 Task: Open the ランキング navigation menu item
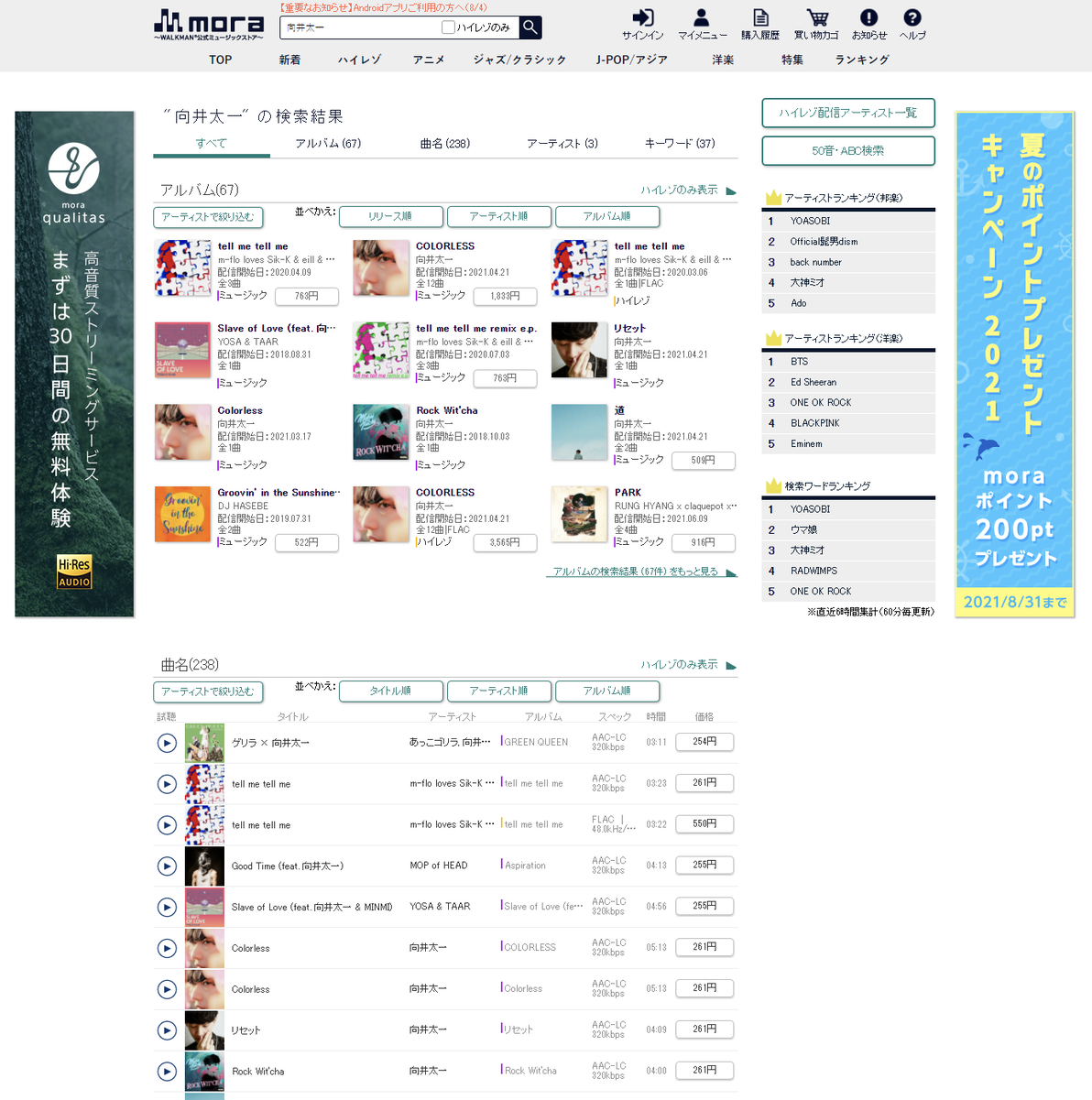pos(862,60)
